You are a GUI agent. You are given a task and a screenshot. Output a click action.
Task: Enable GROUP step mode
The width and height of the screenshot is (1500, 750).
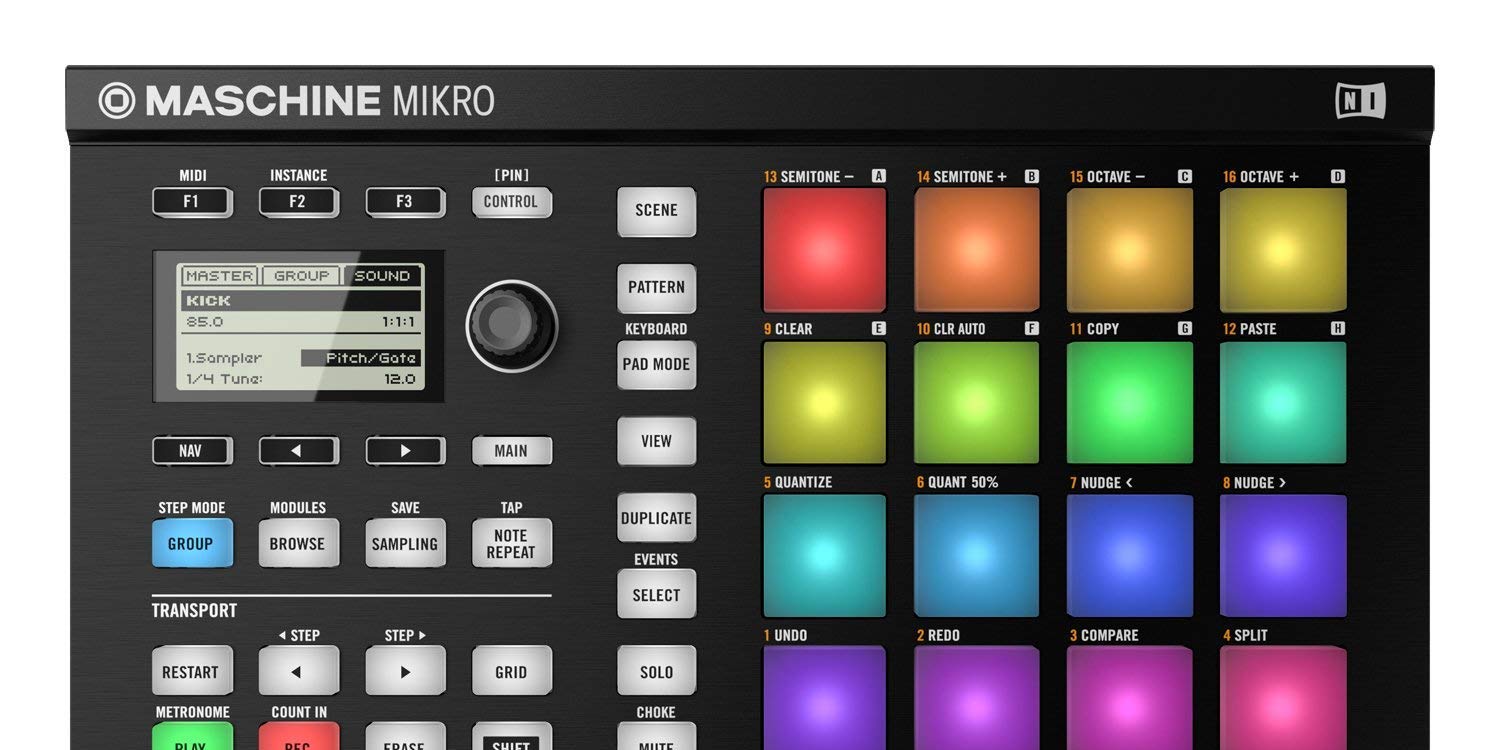tap(192, 543)
